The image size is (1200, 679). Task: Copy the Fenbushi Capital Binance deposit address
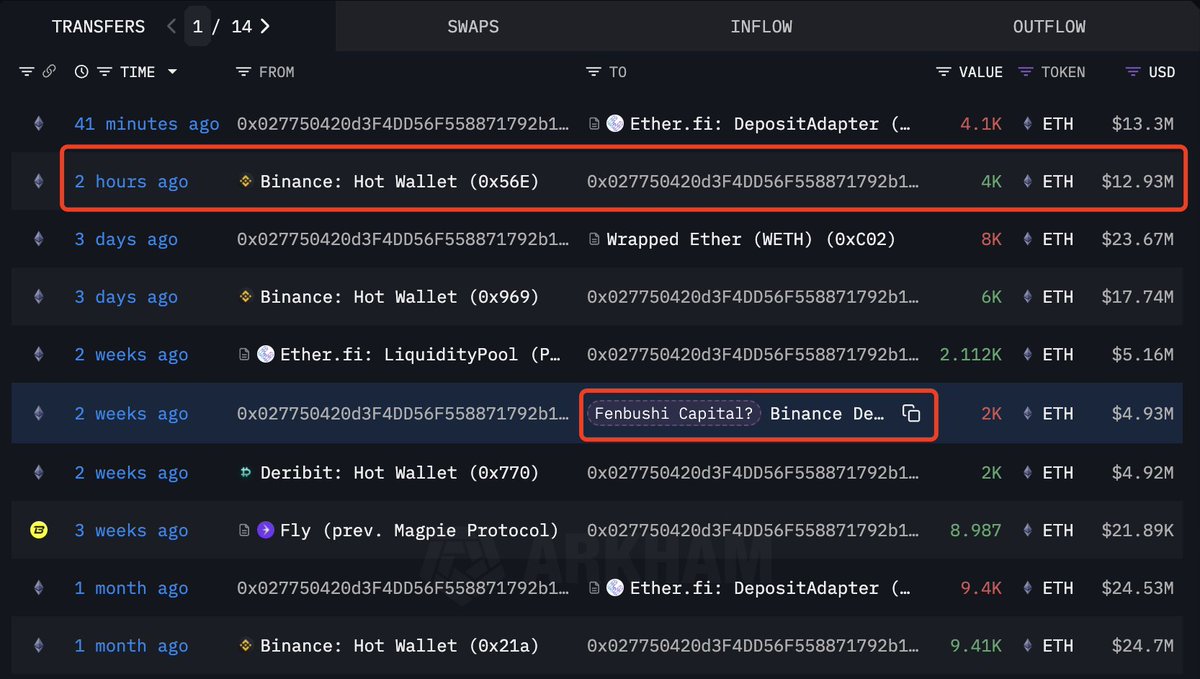[910, 413]
